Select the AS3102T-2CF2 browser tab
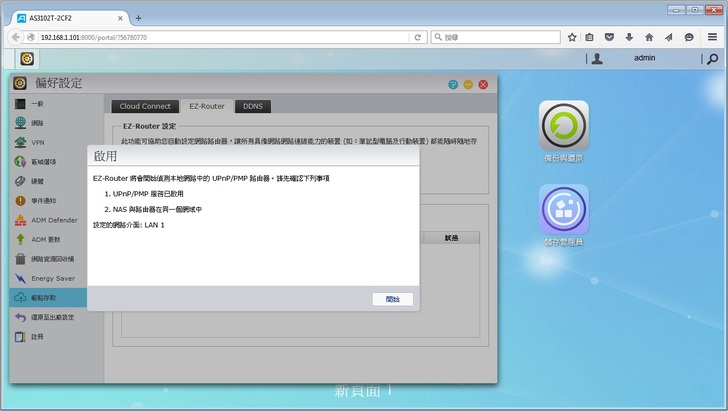Viewport: 728px width, 411px height. (70, 18)
